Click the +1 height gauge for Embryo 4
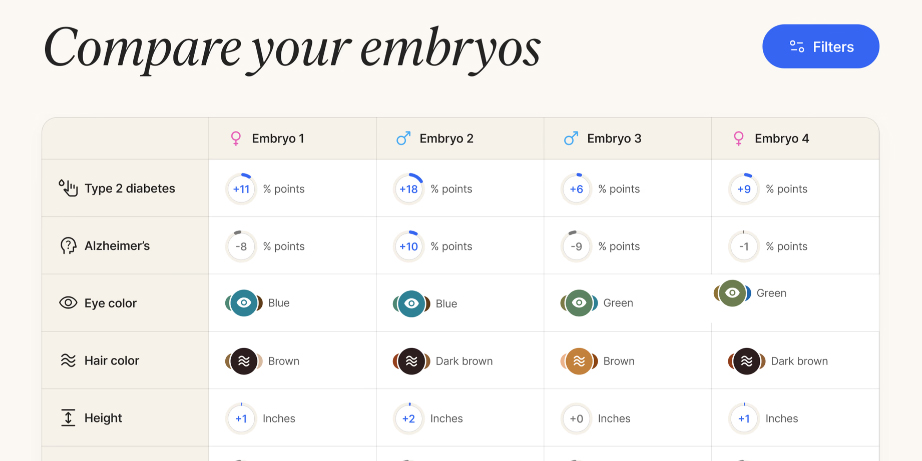922x461 pixels. pyautogui.click(x=744, y=419)
